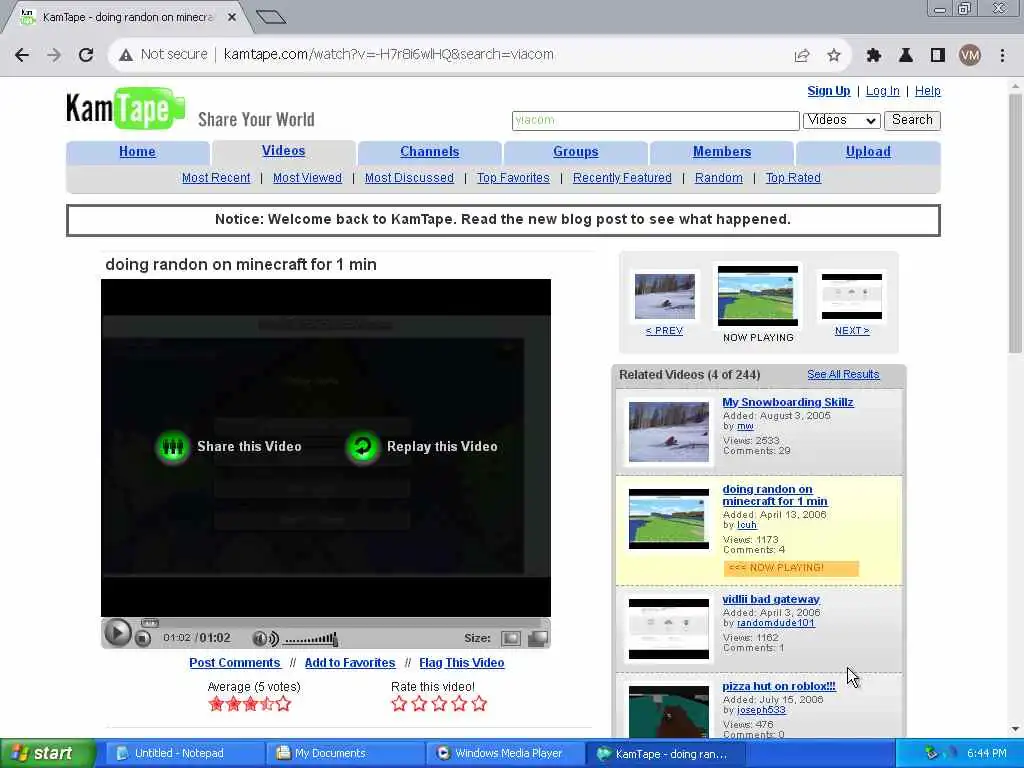The image size is (1024, 768).
Task: Open My Snowboarding Skillz thumbnail
Action: [x=669, y=432]
